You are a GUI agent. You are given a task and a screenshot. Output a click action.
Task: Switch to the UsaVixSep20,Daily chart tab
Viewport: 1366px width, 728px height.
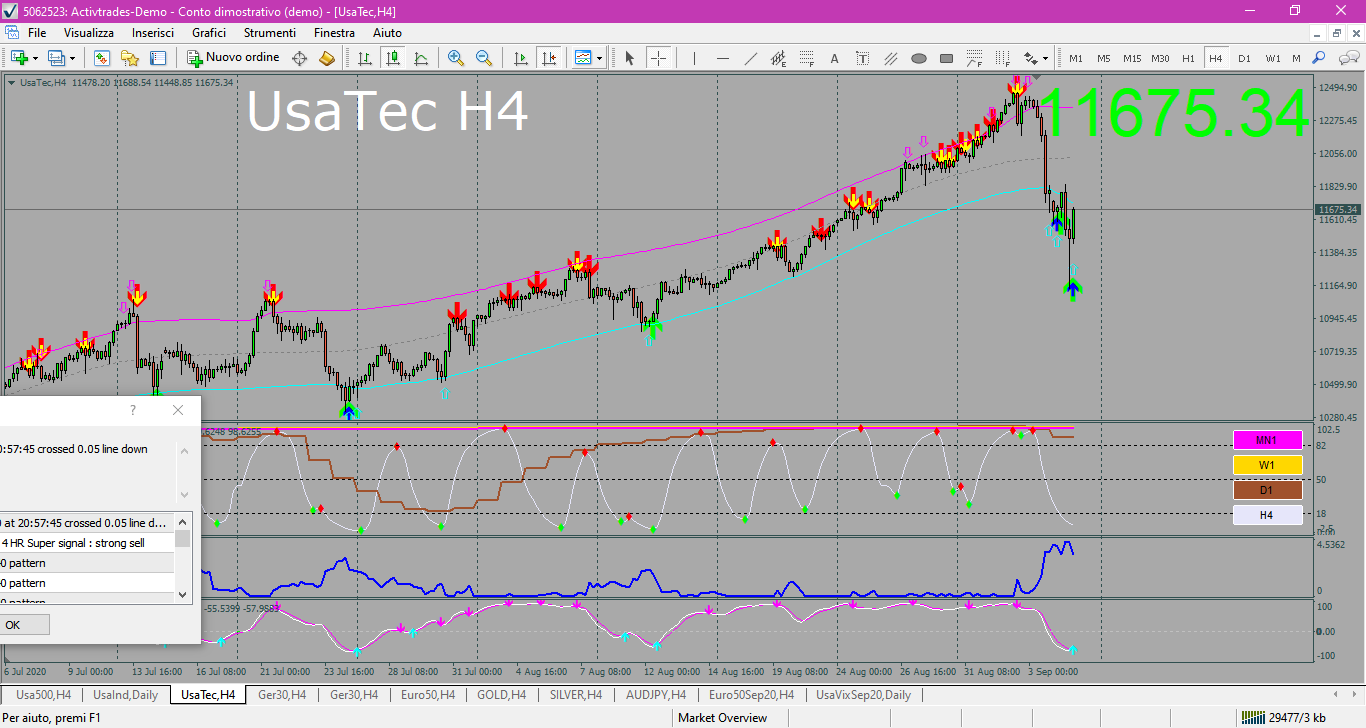863,694
